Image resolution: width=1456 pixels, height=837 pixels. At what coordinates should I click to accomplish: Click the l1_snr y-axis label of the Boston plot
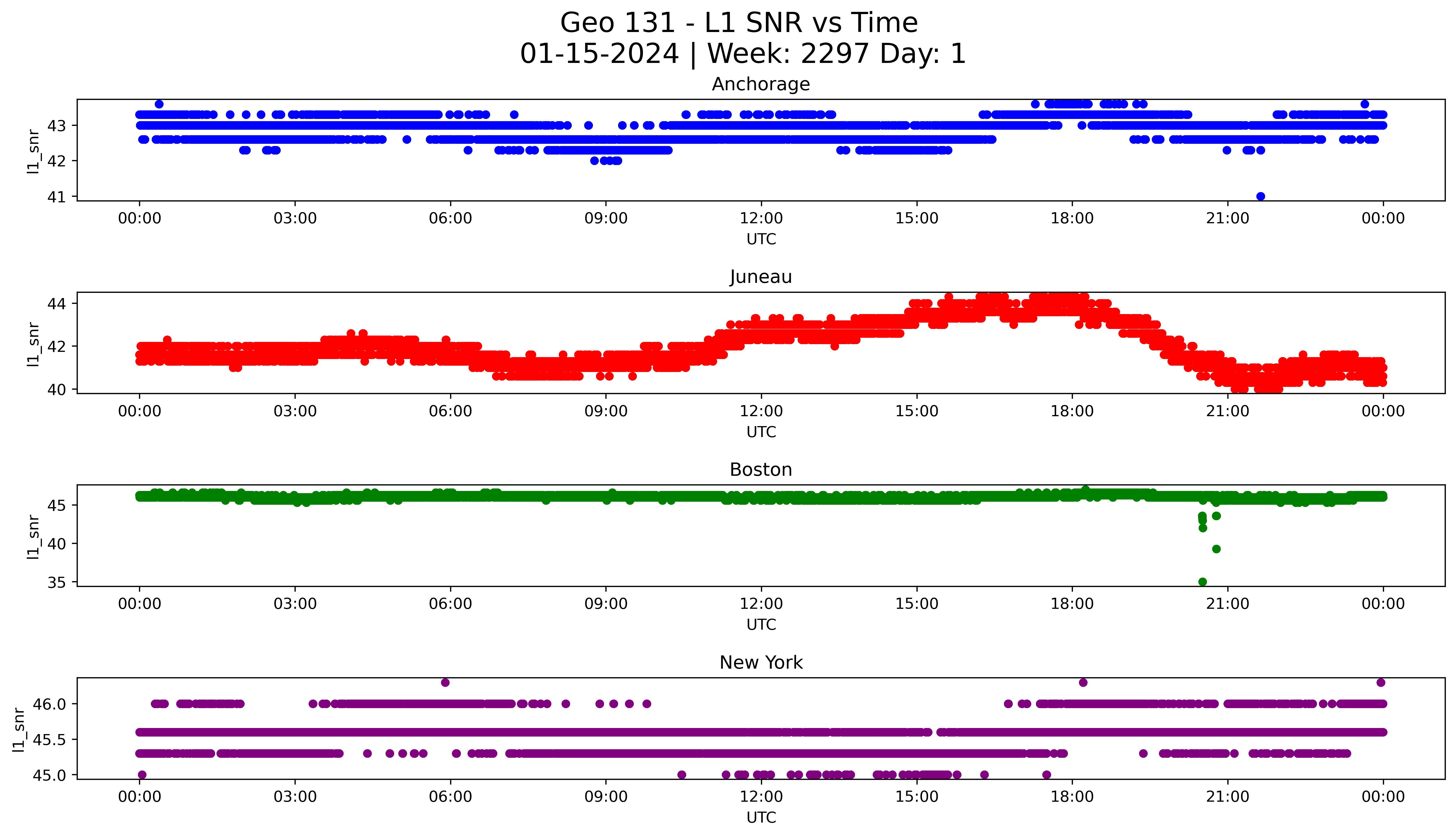tap(33, 536)
